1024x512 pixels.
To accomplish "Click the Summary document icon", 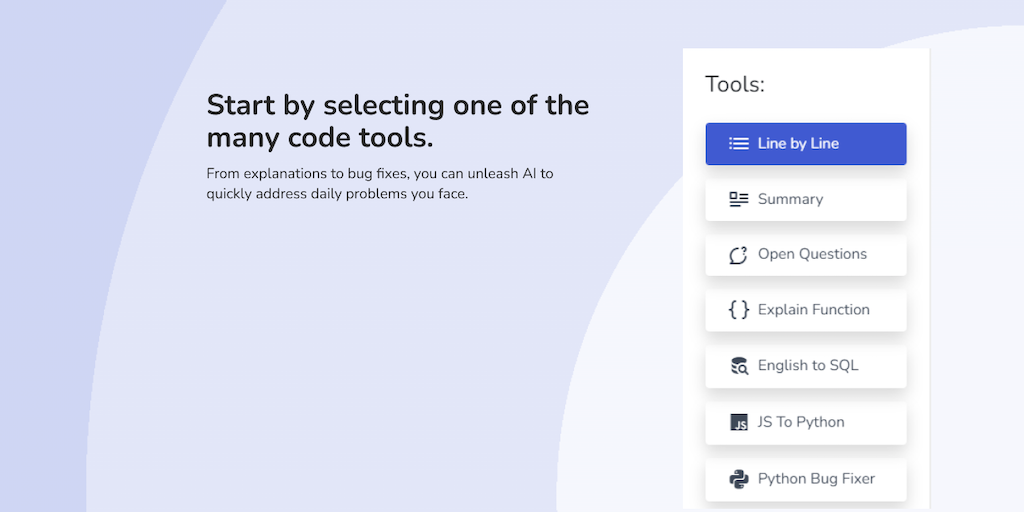I will click(739, 199).
